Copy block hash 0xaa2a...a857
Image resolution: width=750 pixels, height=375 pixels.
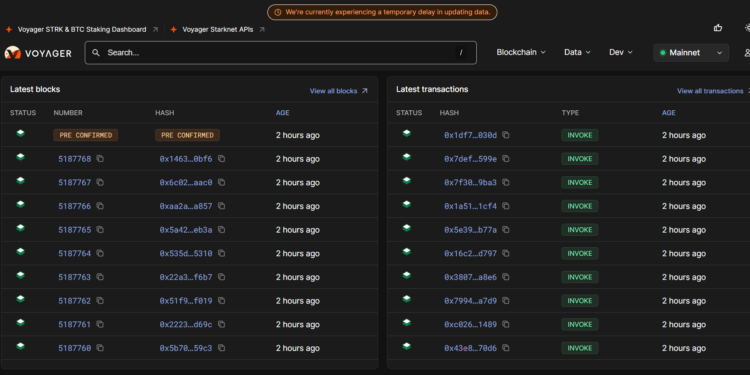[221, 206]
